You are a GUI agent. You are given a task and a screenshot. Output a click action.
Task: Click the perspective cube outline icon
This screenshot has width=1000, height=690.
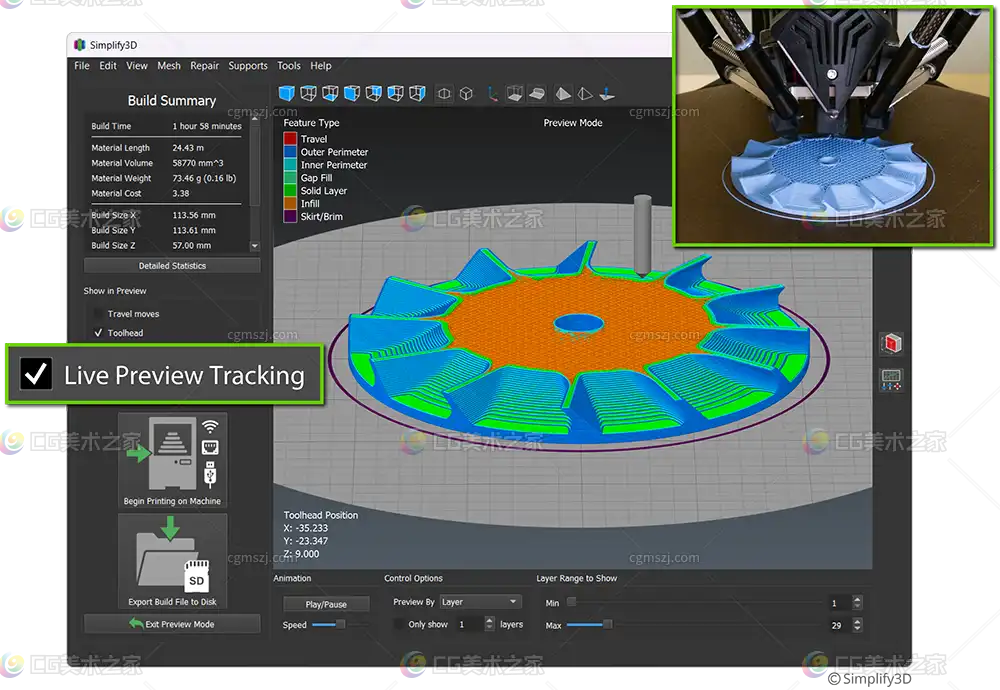pyautogui.click(x=466, y=94)
